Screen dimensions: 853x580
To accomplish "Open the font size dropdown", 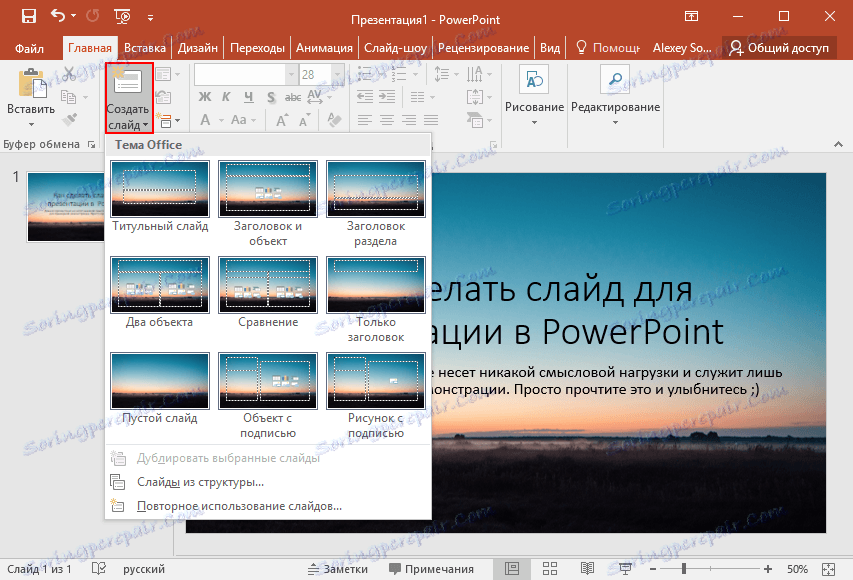I will coord(337,74).
